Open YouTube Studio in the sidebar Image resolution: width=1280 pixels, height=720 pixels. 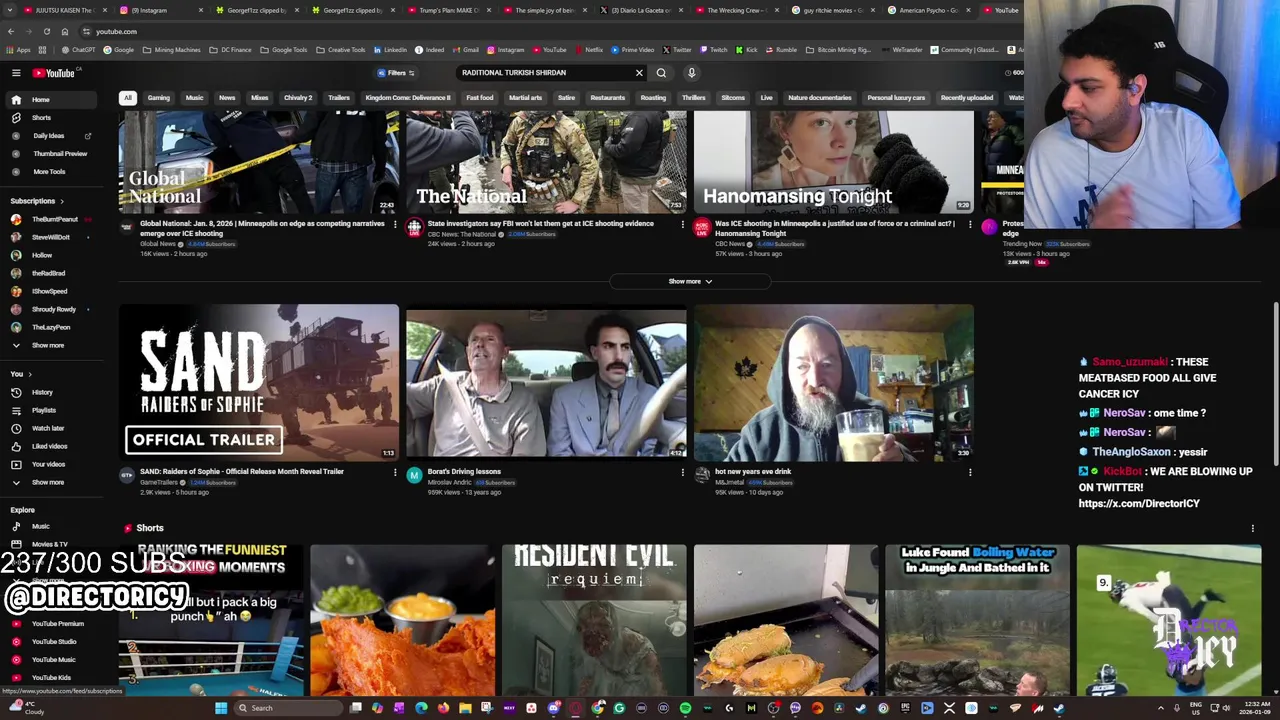[53, 641]
